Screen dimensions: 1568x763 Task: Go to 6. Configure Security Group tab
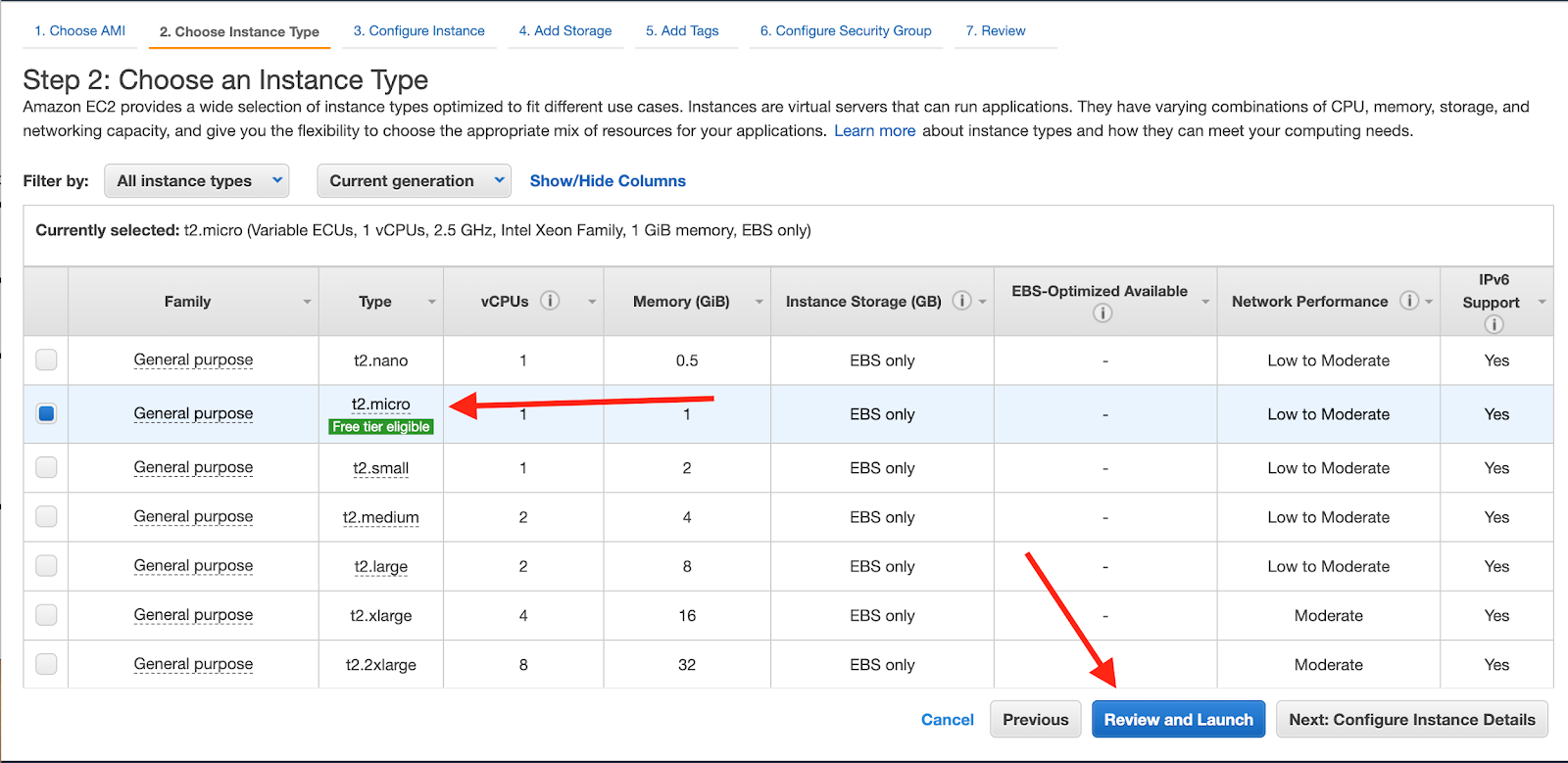click(x=846, y=30)
